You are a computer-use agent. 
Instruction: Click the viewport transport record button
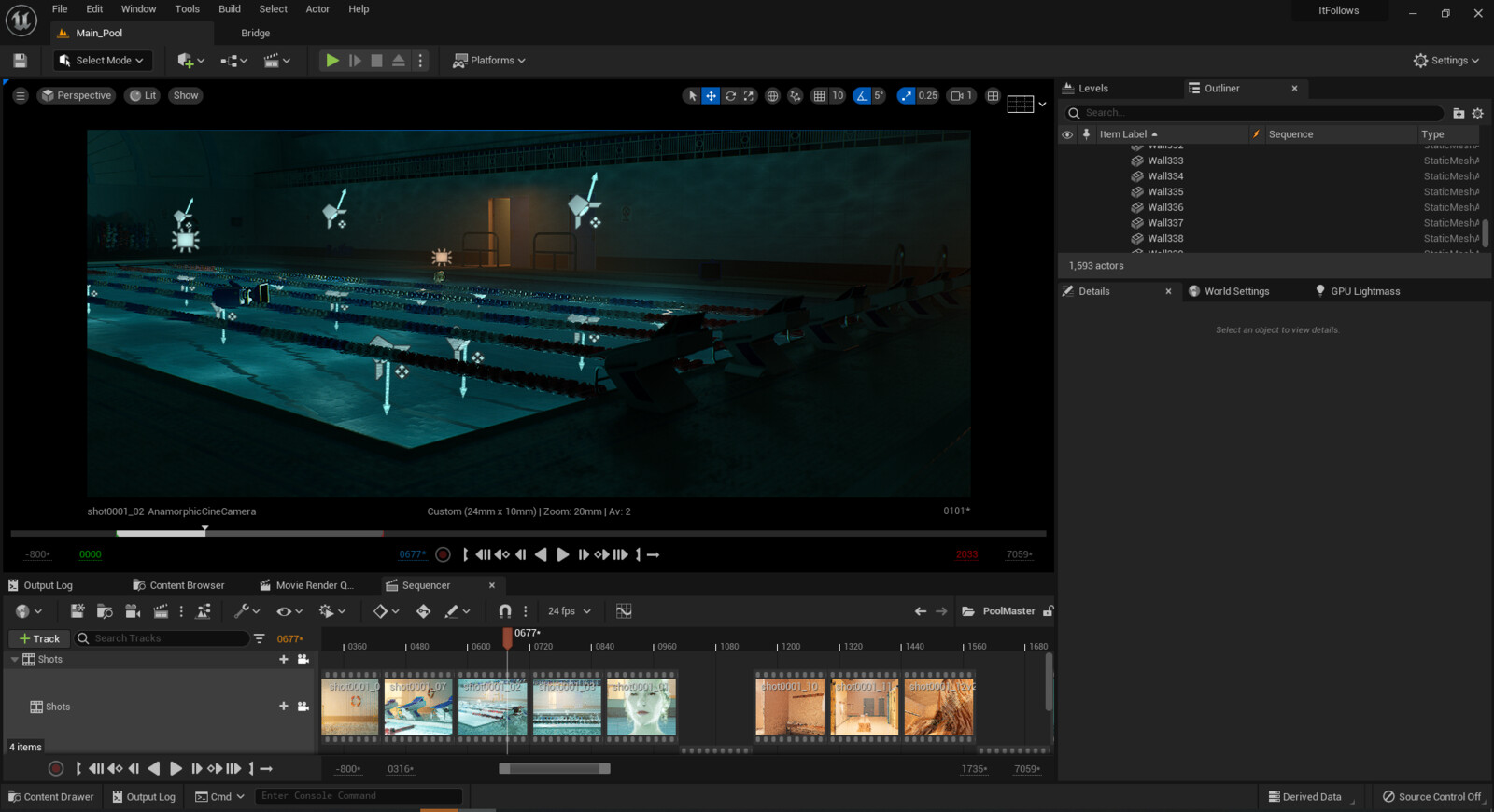click(444, 554)
